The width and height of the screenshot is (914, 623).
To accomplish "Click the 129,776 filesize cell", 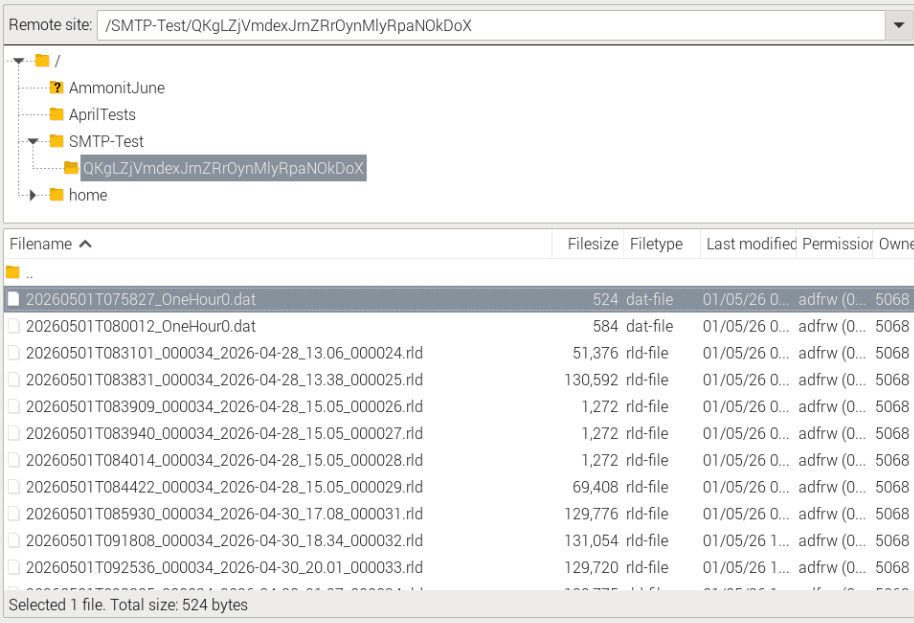I will click(x=591, y=513).
